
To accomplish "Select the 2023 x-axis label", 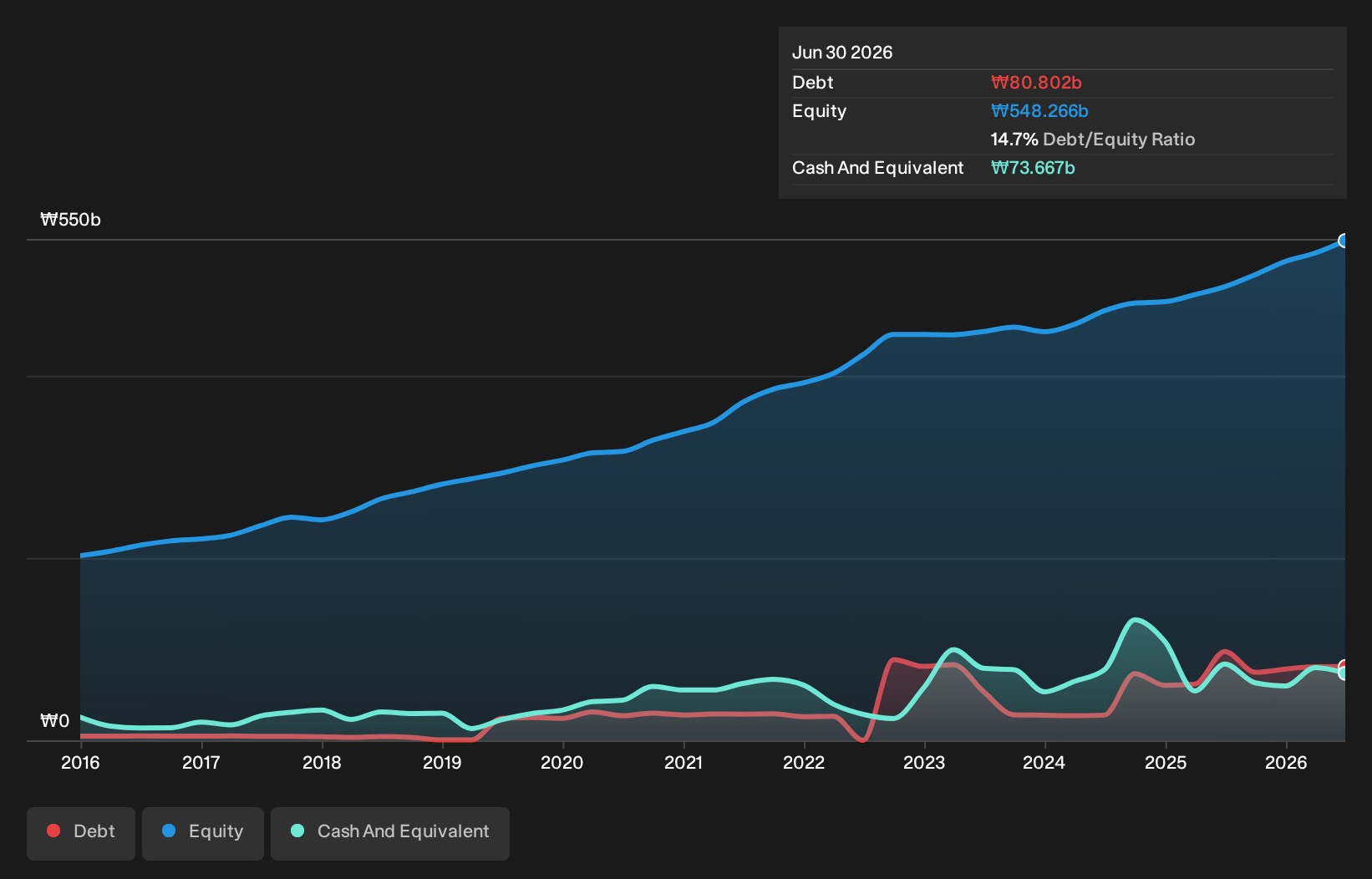I will point(924,762).
